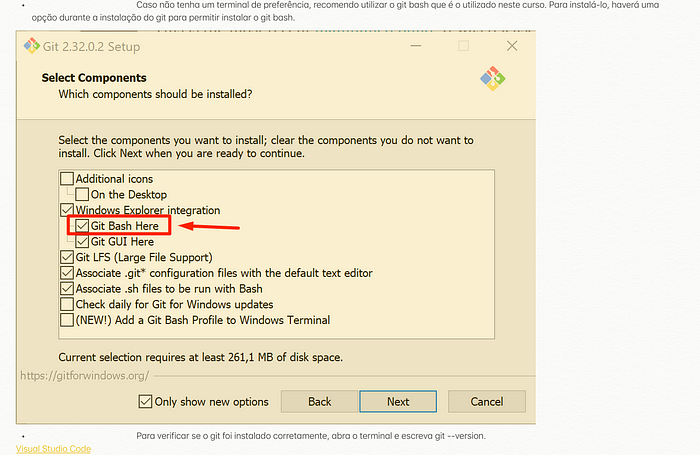
Task: Click the disk space requirement text
Action: (x=200, y=357)
